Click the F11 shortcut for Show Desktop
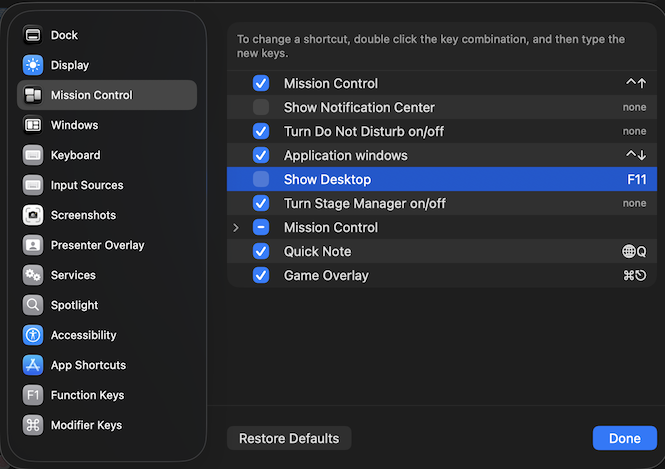 [636, 179]
